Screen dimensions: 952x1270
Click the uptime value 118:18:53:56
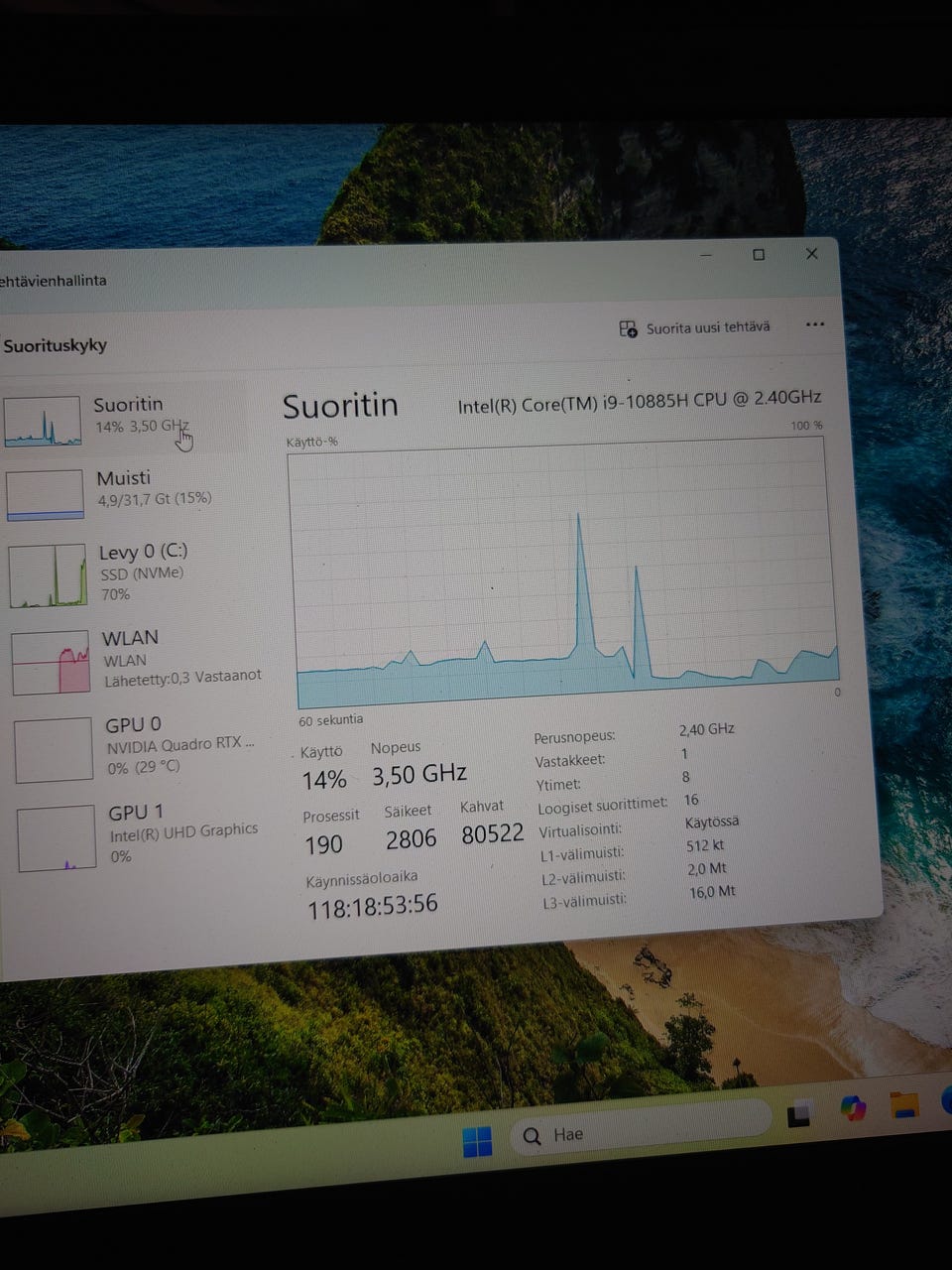tap(372, 906)
